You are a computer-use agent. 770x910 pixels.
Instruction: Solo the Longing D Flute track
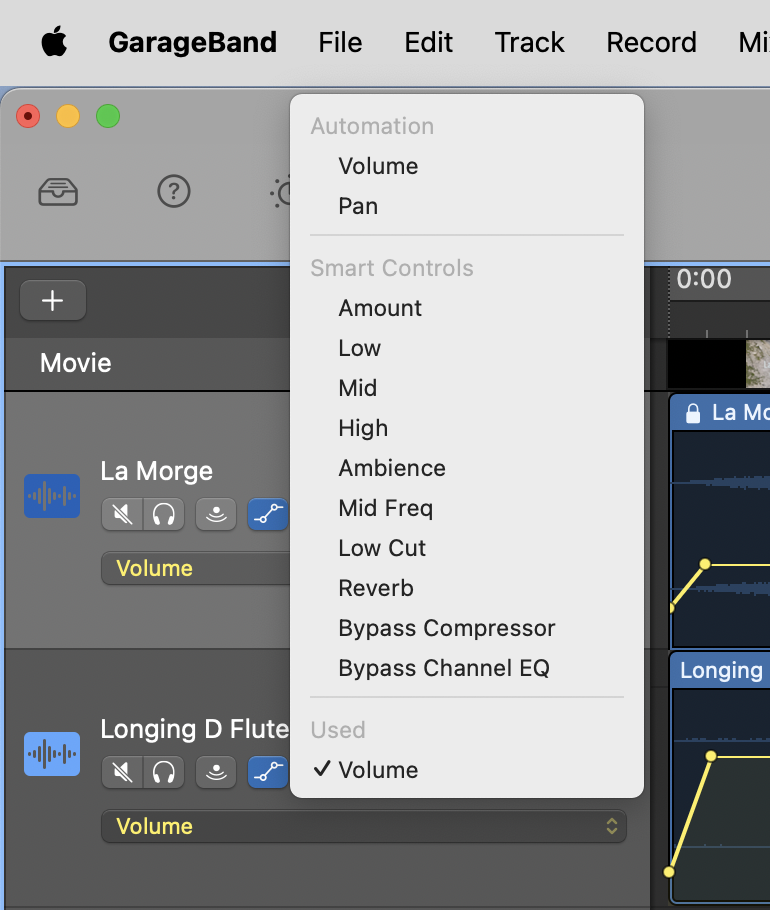(x=164, y=772)
